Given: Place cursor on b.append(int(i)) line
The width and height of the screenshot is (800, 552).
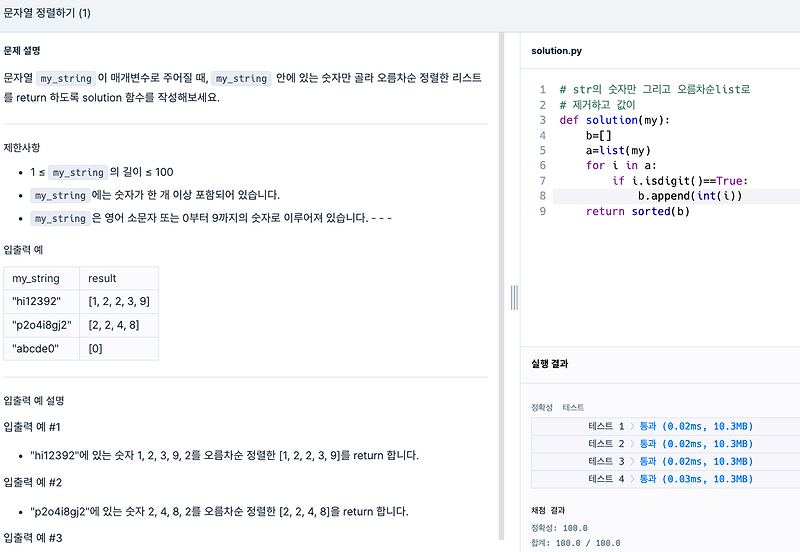Looking at the screenshot, I should point(690,196).
